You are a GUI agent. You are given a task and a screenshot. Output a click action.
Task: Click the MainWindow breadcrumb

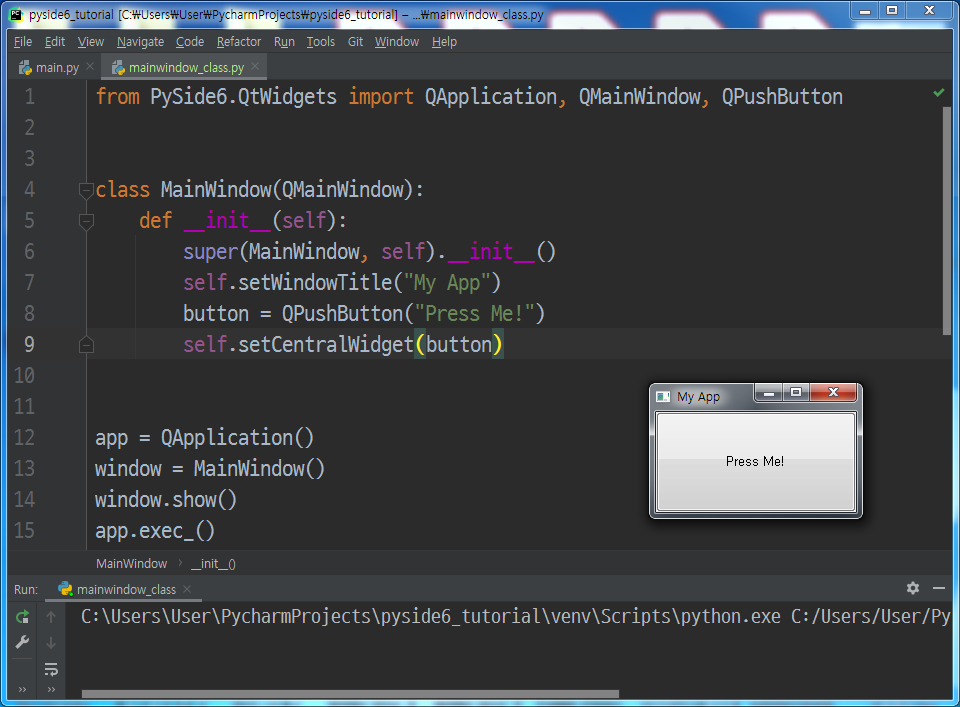point(132,564)
